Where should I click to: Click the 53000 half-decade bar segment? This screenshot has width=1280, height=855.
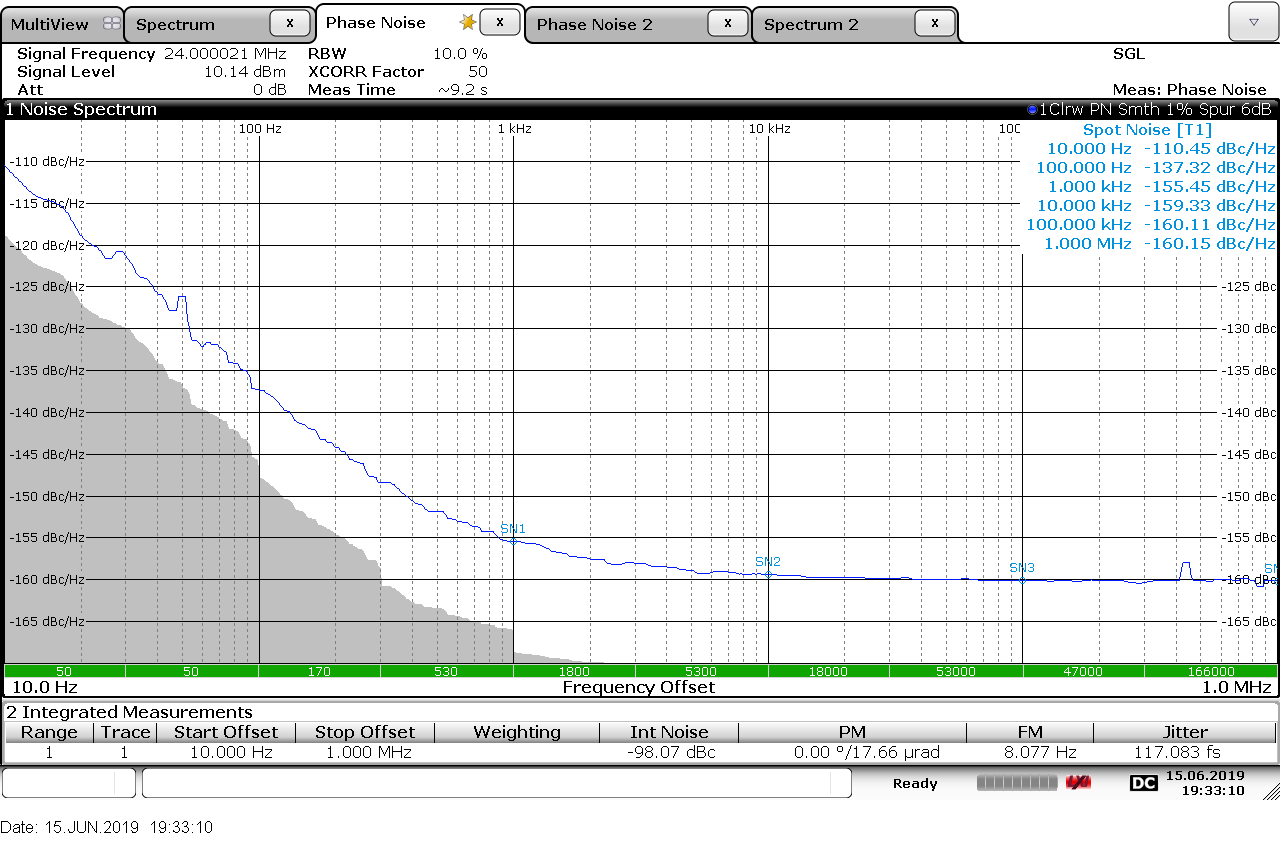coord(956,671)
